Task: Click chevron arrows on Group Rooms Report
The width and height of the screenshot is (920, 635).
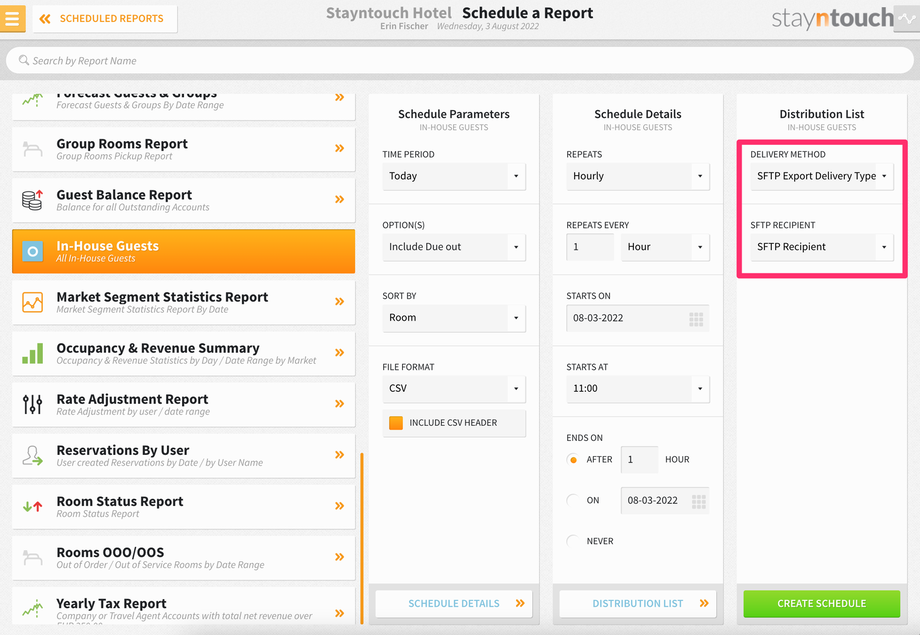Action: coord(339,148)
